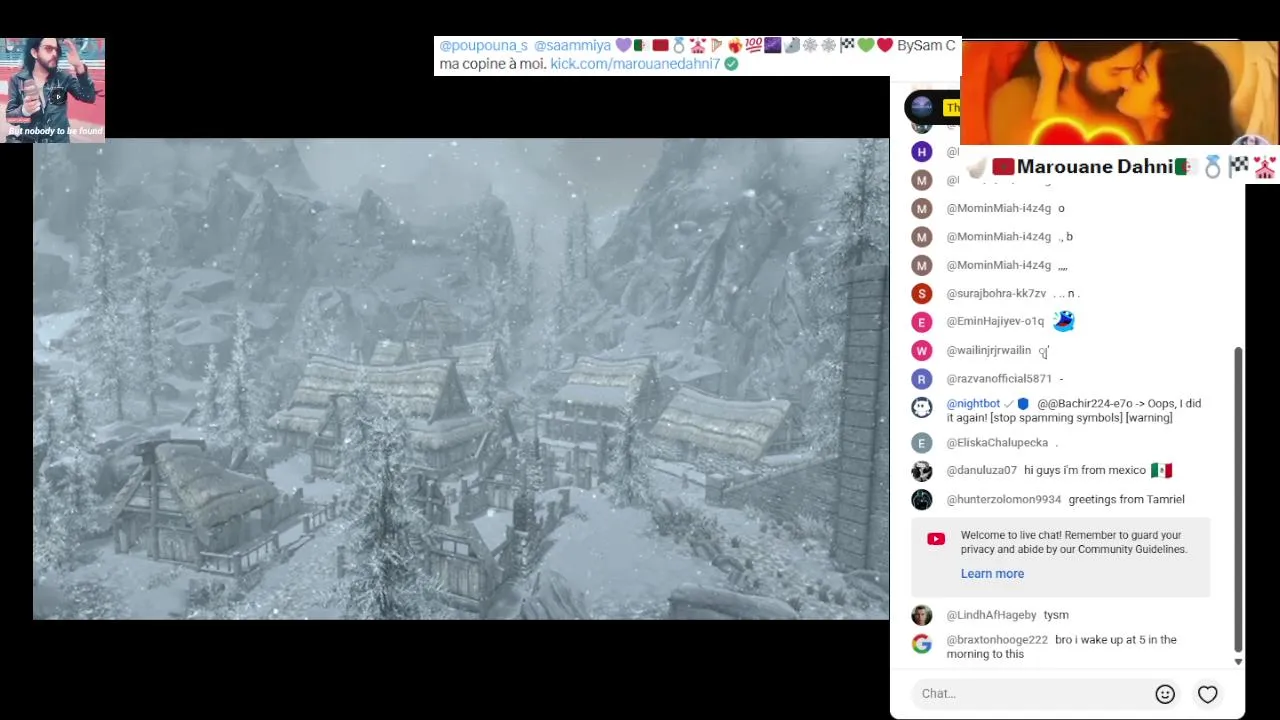Viewport: 1280px width, 720px height.
Task: Click the 'BySam C' text in banner
Action: point(926,46)
